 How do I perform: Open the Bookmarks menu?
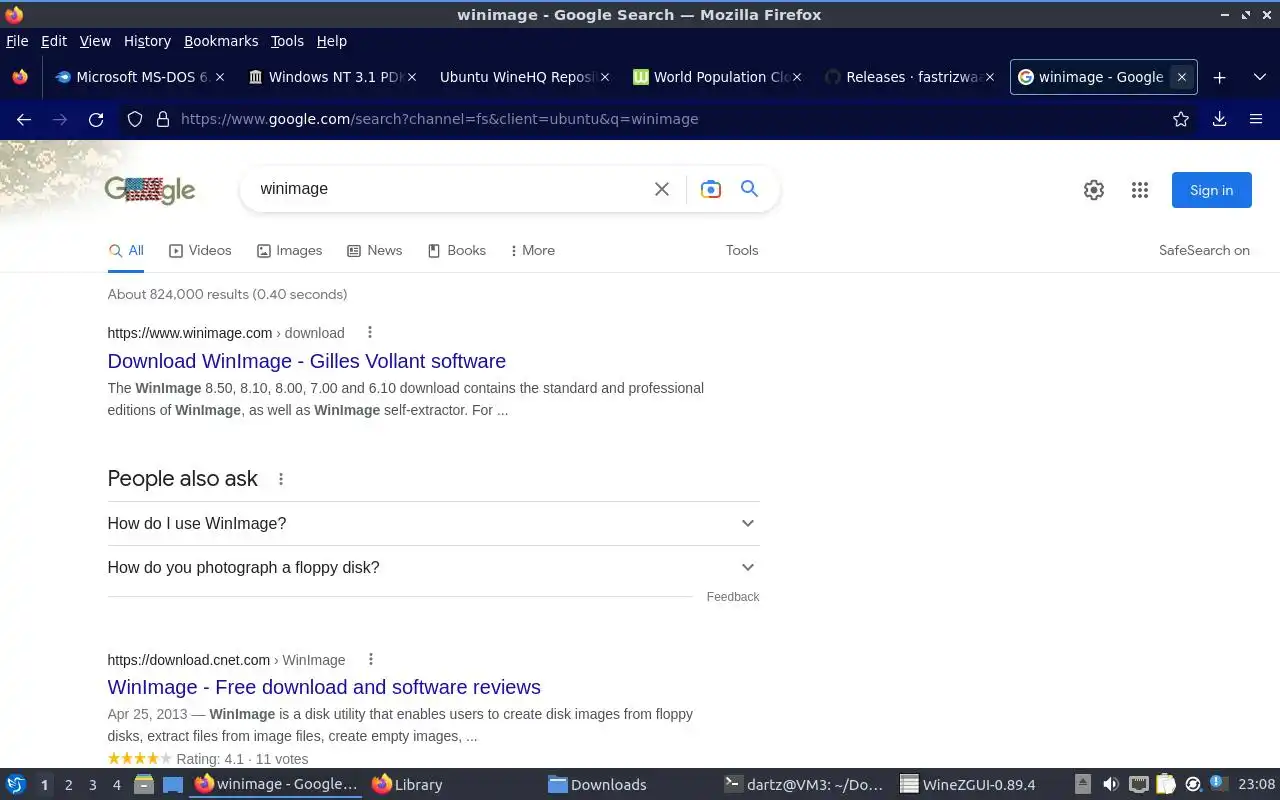221,41
